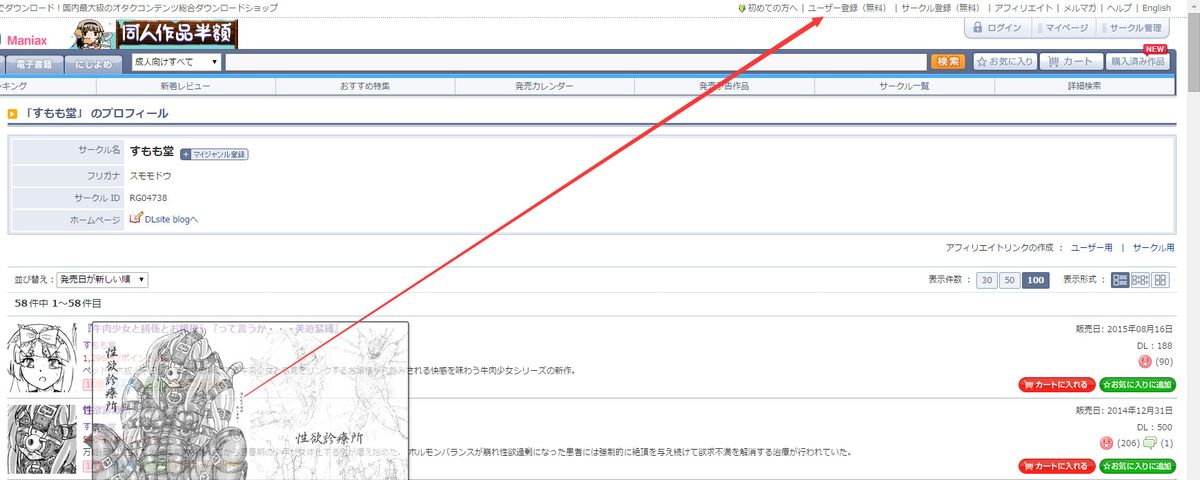This screenshot has height=480, width=1200.
Task: Open the green comment icon next to (1)
Action: pos(1150,443)
